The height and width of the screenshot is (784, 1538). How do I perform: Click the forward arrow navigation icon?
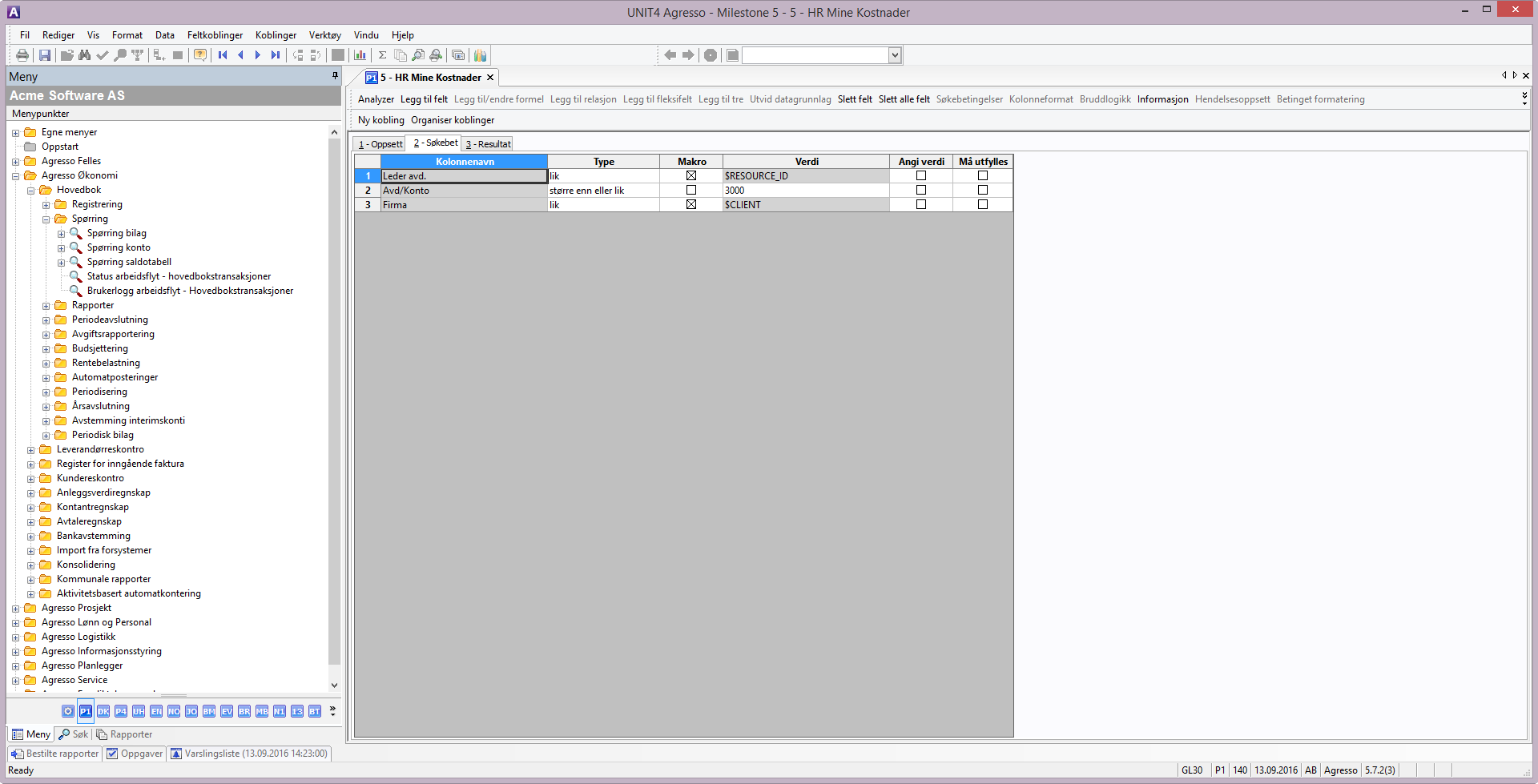coord(688,55)
